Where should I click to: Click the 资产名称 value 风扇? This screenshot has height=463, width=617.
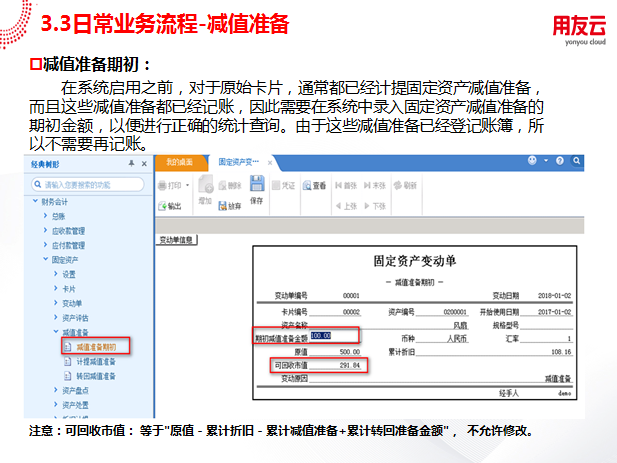460,326
